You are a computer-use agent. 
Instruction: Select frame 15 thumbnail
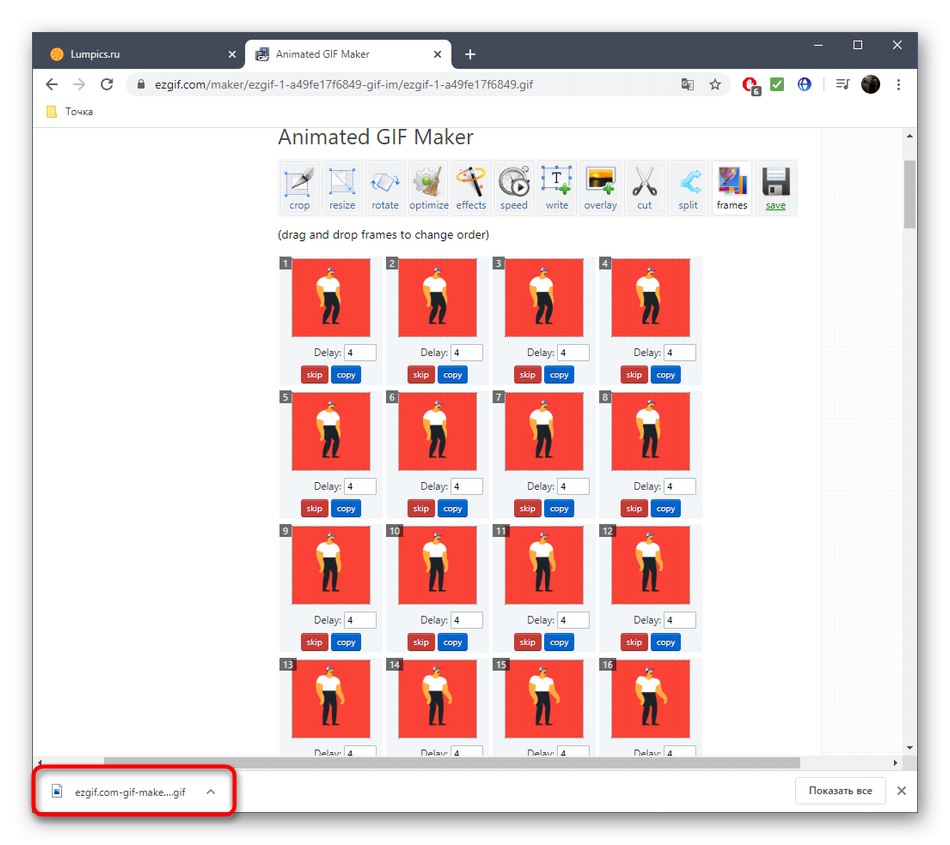(544, 699)
